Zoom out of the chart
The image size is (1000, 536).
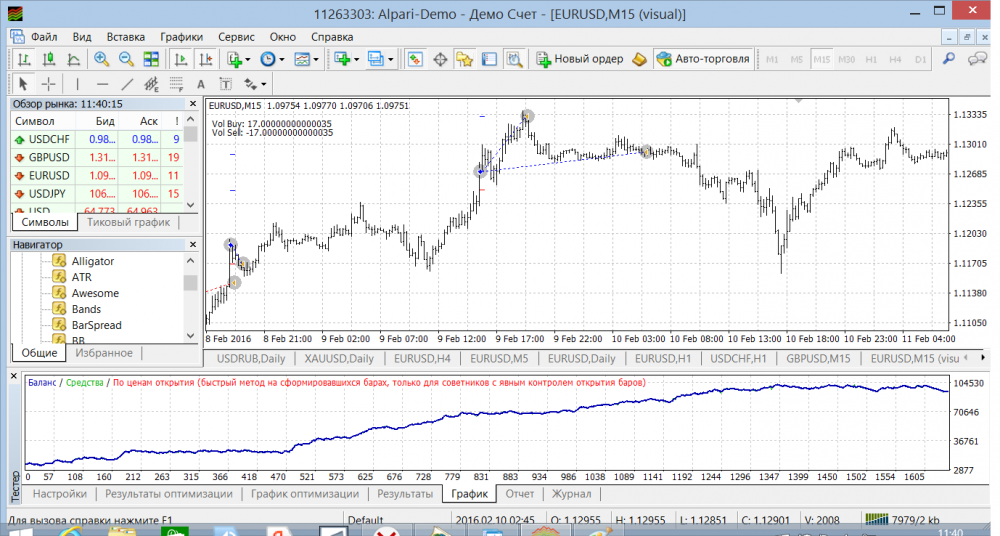point(127,60)
